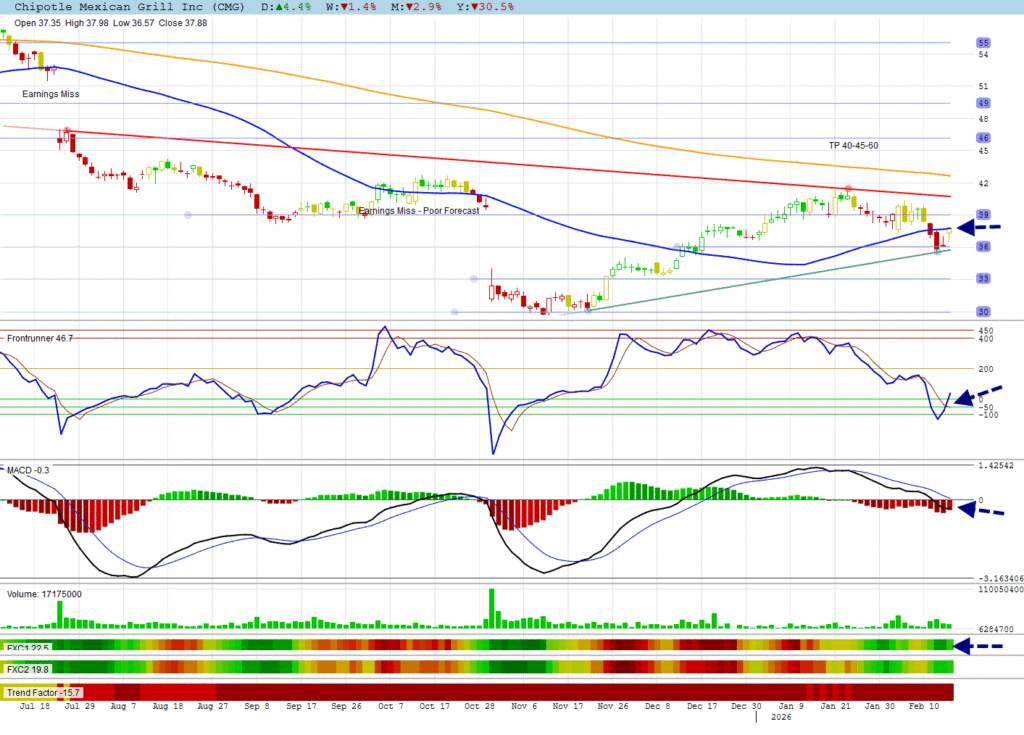Click the Oct 28 date on the time axis
Image resolution: width=1024 pixels, height=735 pixels.
[478, 706]
